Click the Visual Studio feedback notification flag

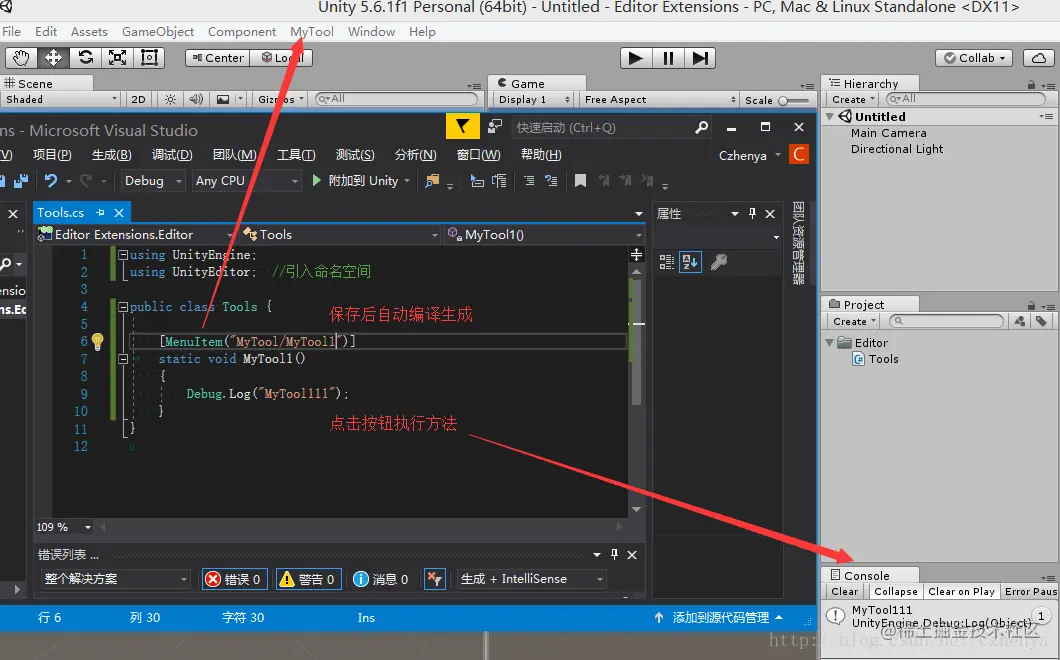click(x=462, y=126)
